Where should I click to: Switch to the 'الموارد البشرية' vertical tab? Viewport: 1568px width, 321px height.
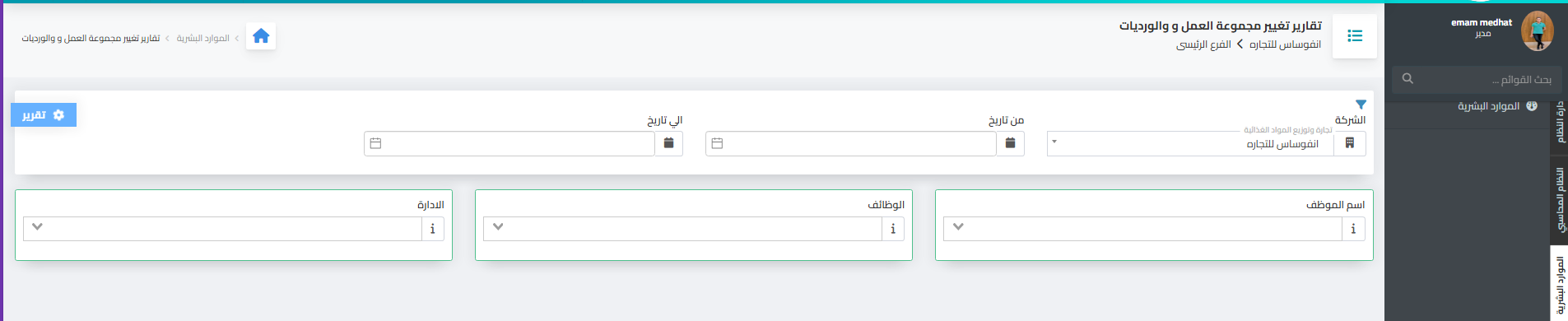coord(1560,284)
